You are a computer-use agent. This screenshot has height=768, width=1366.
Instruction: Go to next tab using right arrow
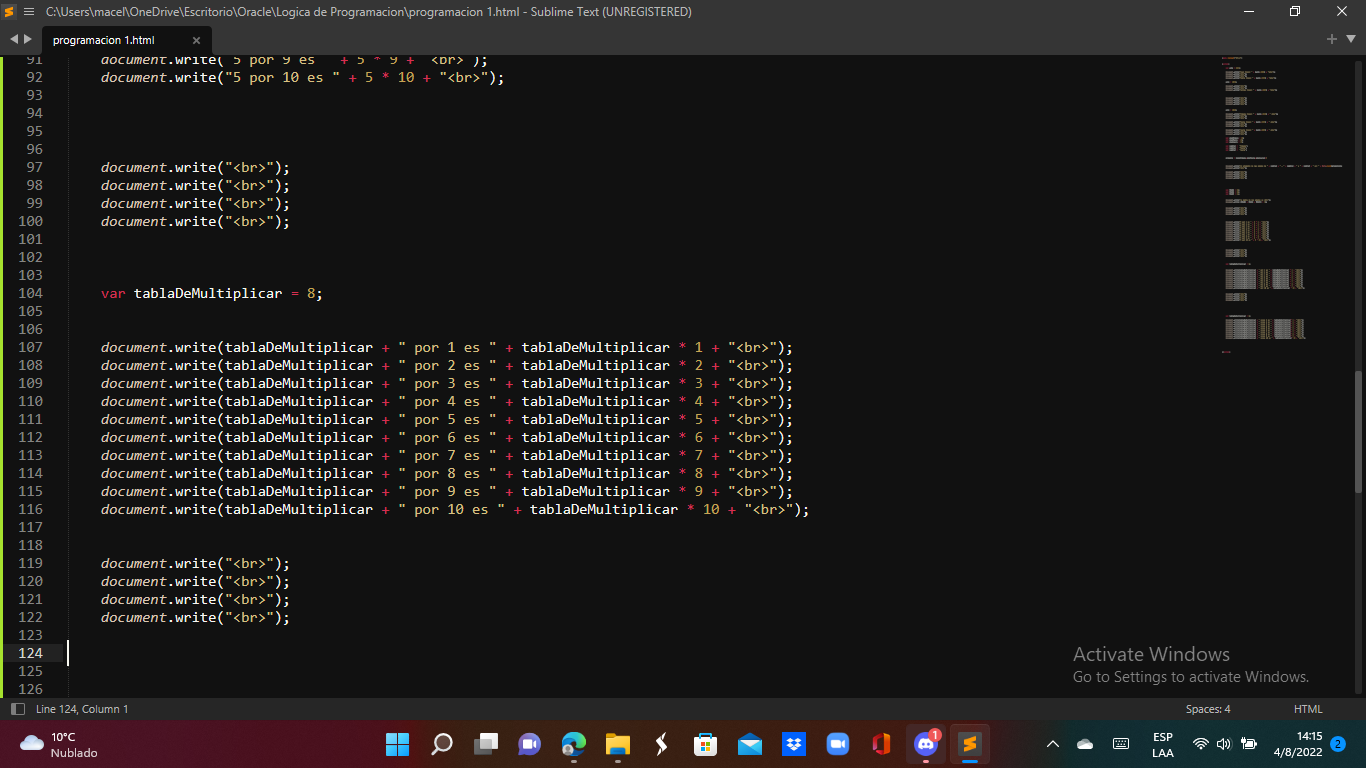27,39
